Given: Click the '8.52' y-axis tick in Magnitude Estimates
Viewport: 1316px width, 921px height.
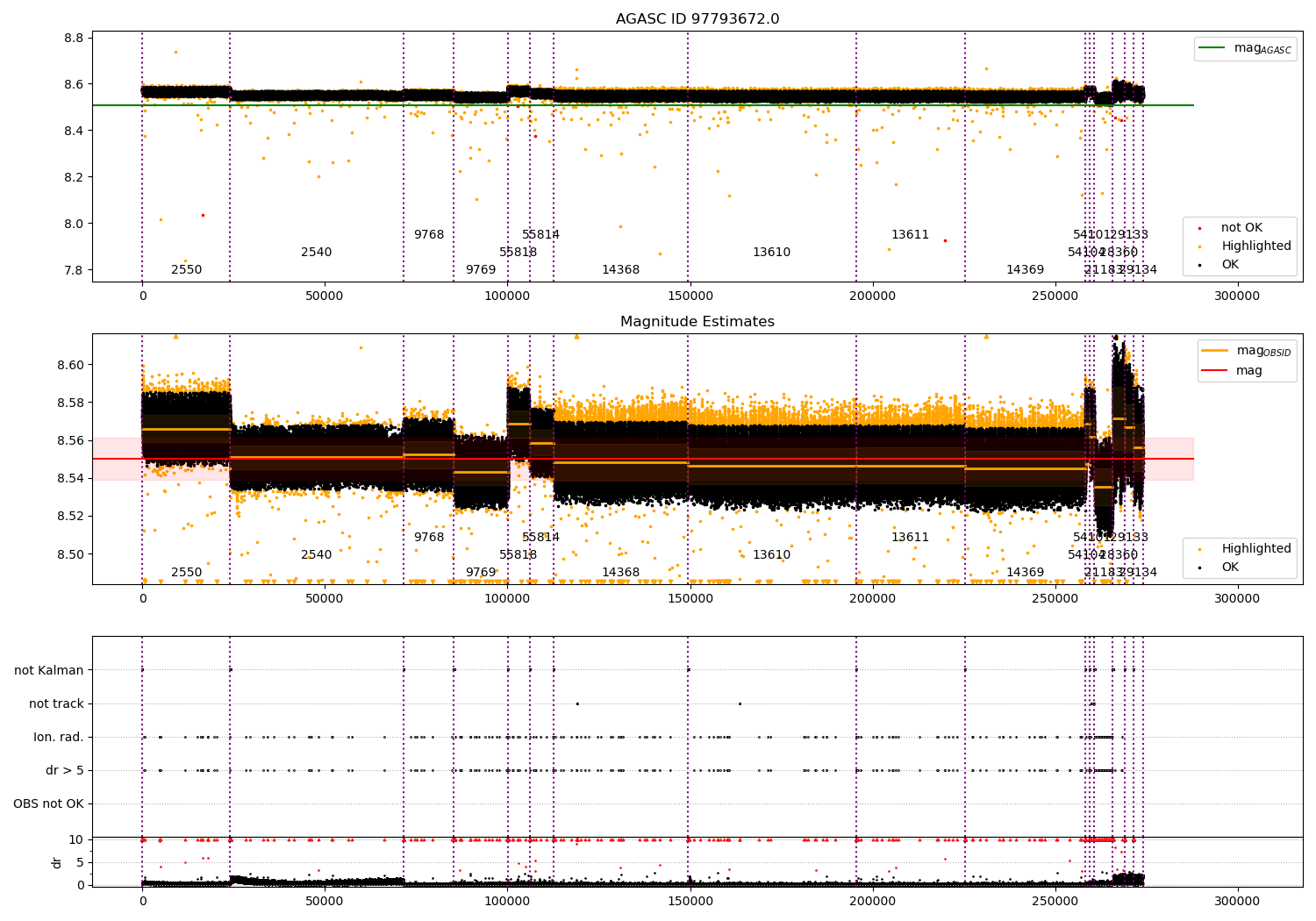Looking at the screenshot, I should [x=70, y=517].
